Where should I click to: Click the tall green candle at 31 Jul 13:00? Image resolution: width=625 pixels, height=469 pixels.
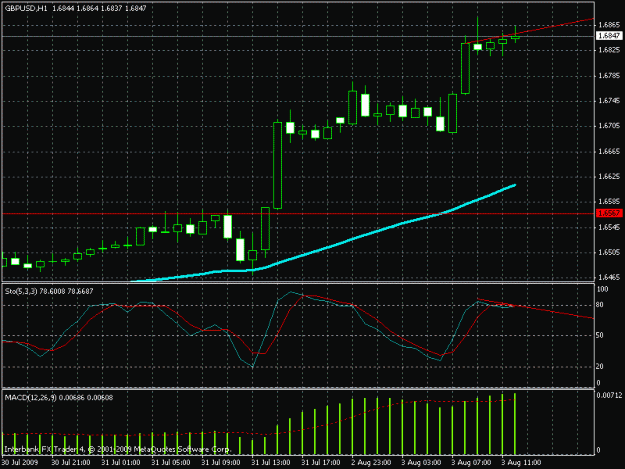click(x=277, y=165)
